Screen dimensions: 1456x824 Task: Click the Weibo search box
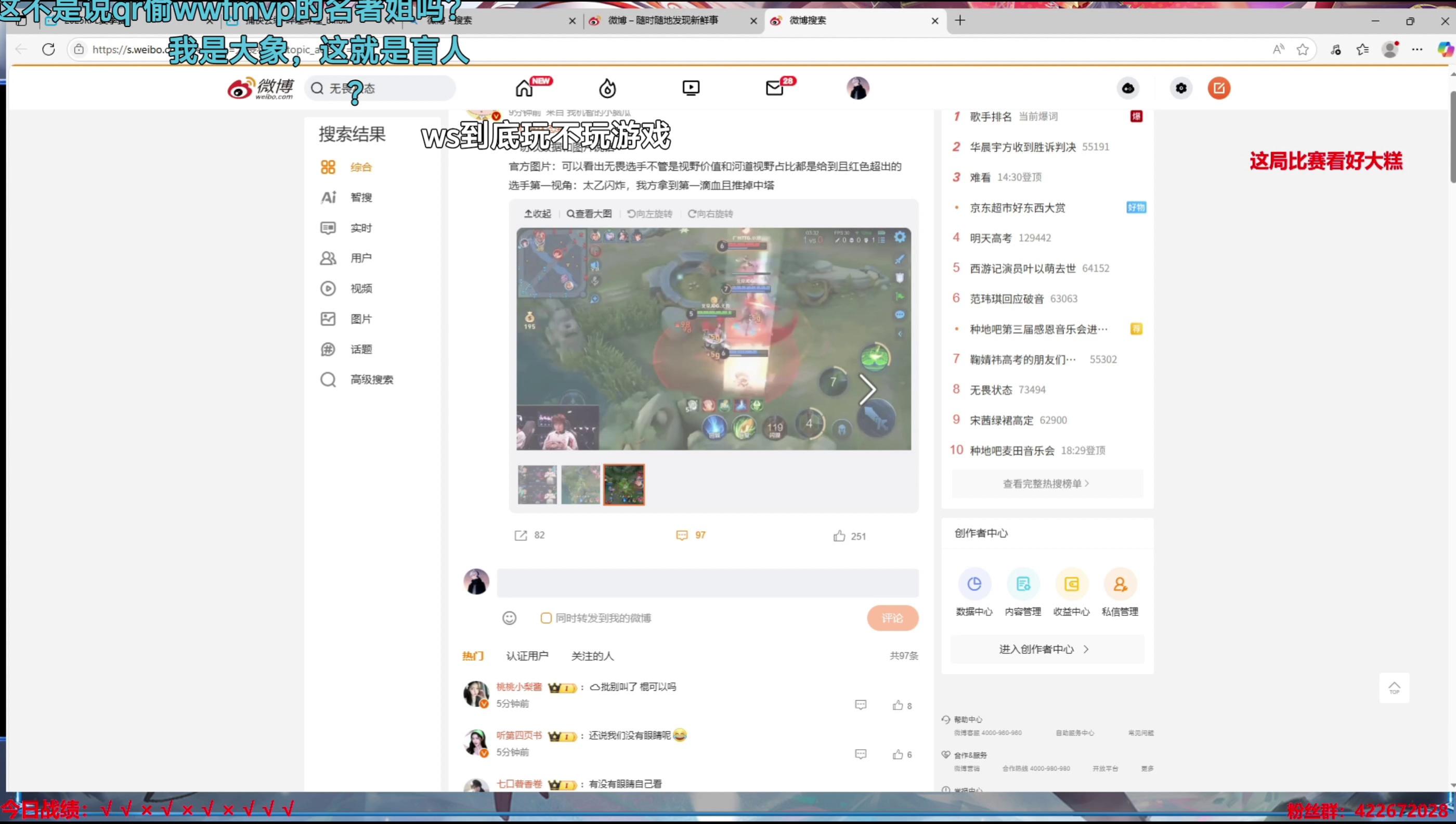[x=380, y=88]
